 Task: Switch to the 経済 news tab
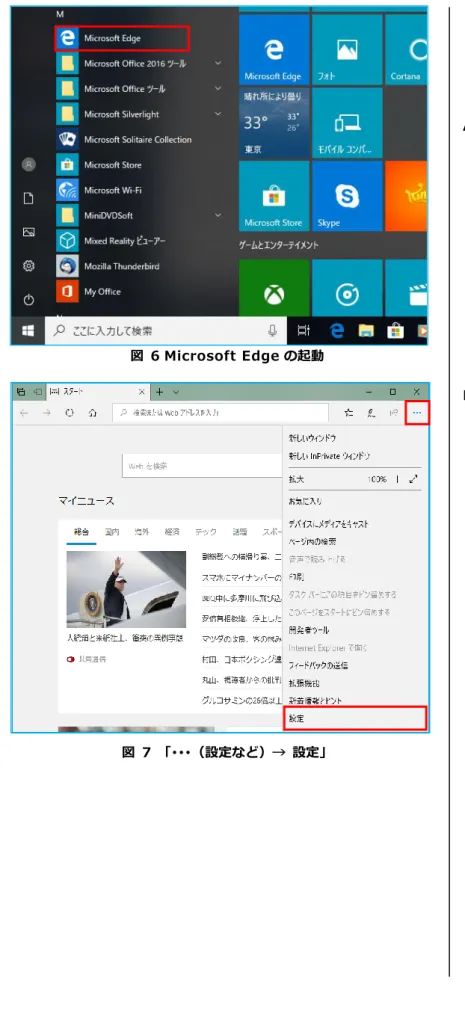click(172, 532)
